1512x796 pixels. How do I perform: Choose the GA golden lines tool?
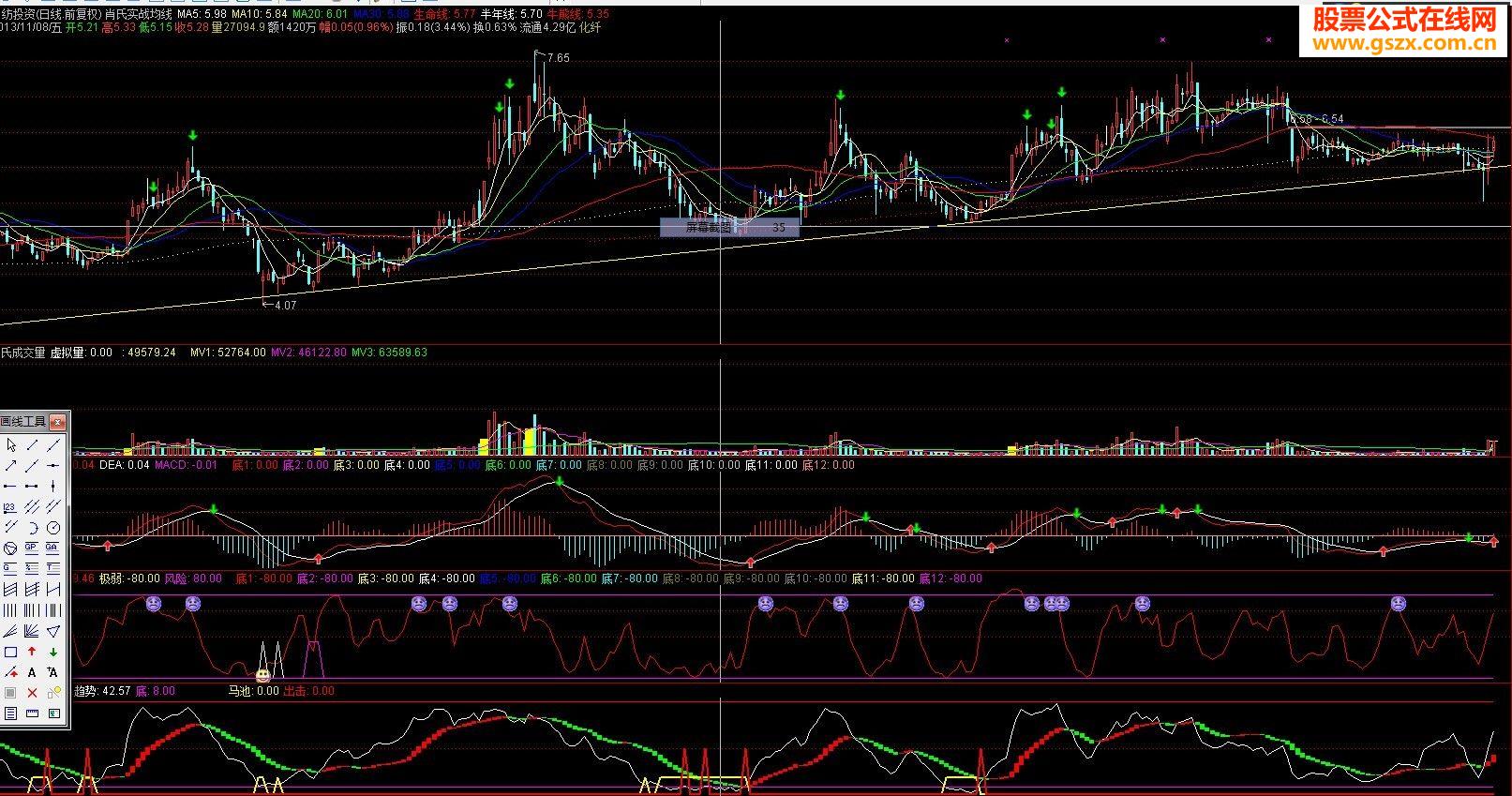(53, 548)
